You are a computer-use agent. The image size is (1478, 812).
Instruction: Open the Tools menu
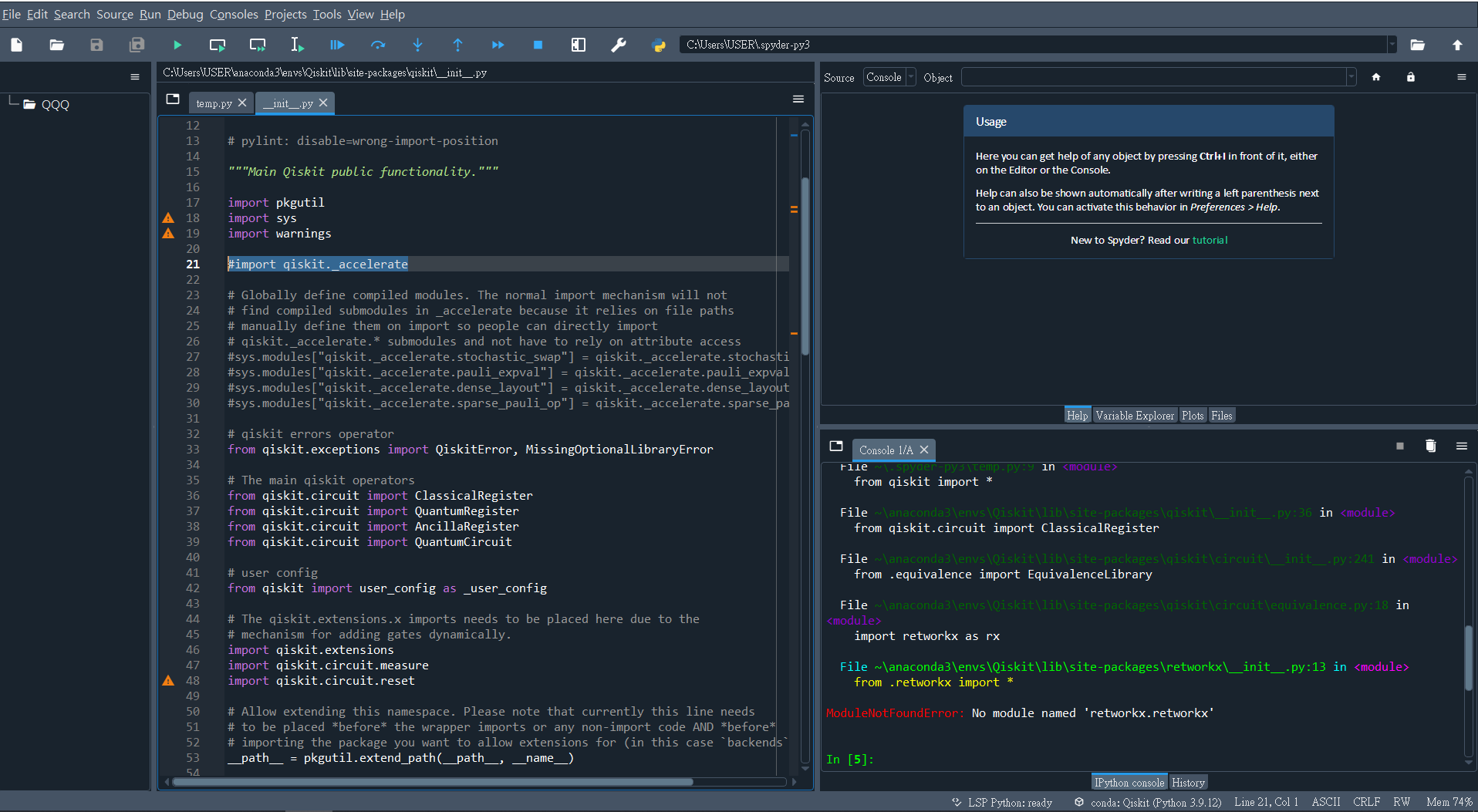pos(327,14)
